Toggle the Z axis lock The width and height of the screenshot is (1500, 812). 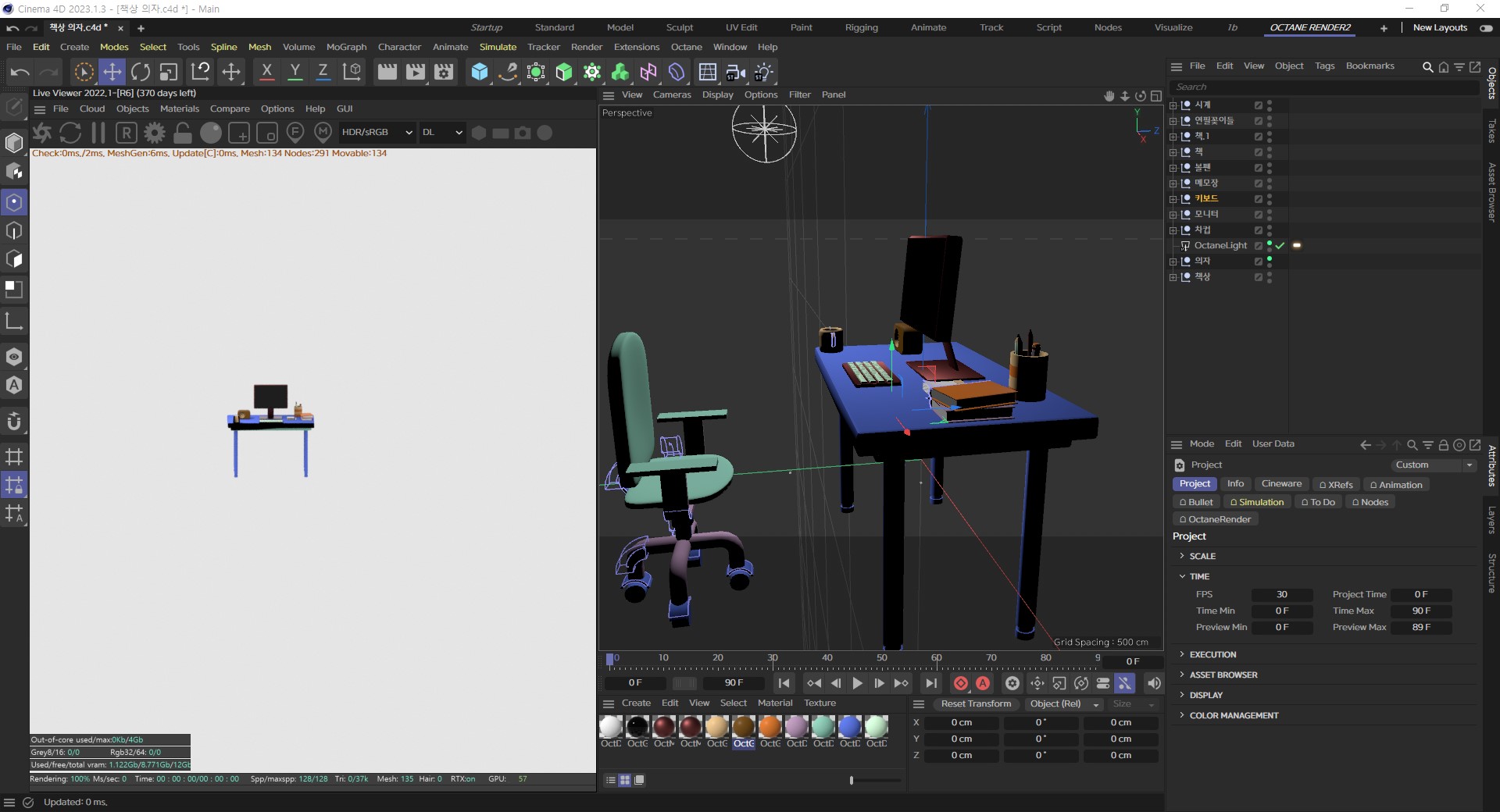(x=323, y=72)
